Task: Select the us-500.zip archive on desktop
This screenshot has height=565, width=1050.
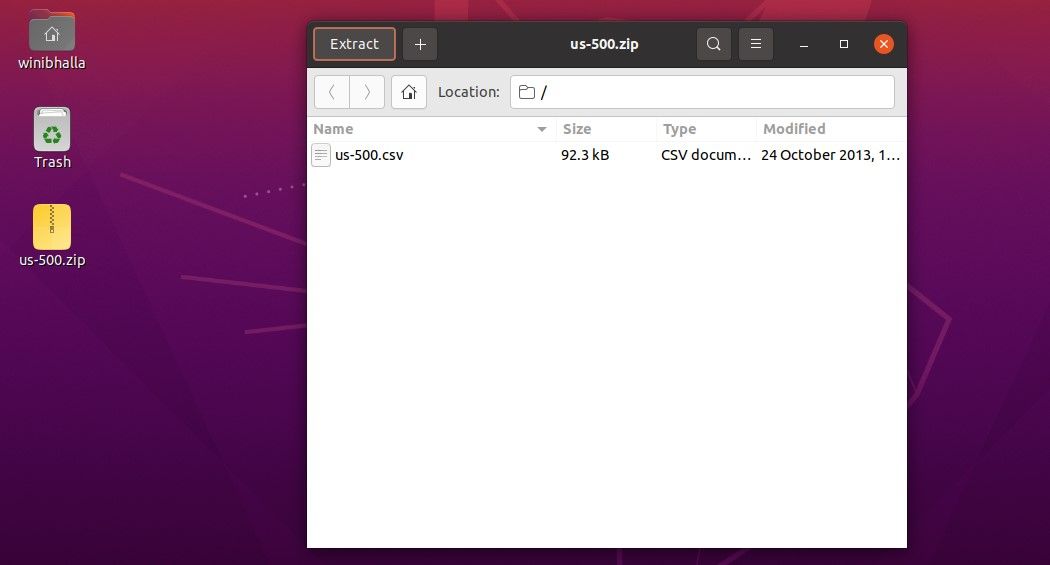Action: click(52, 228)
